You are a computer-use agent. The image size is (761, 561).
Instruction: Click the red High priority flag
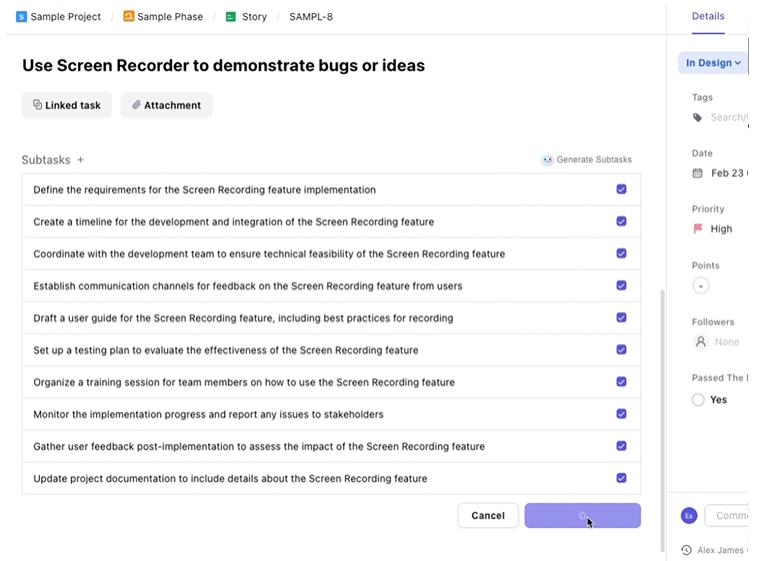[698, 229]
